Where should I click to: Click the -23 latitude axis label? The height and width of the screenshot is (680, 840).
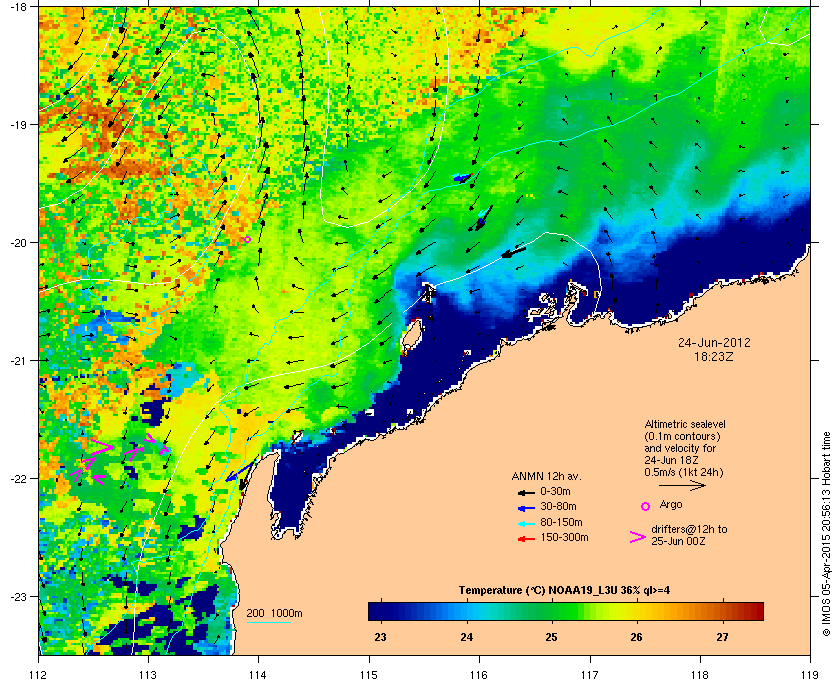tap(19, 596)
